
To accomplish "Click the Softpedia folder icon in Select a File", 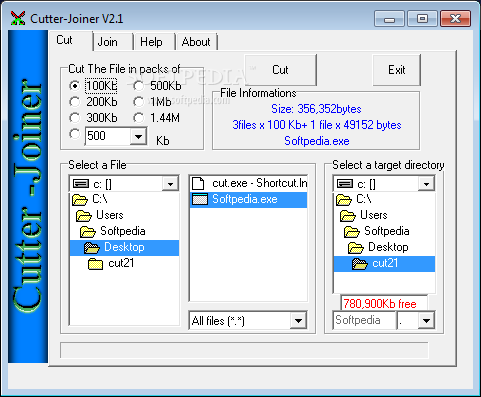I will pos(88,232).
